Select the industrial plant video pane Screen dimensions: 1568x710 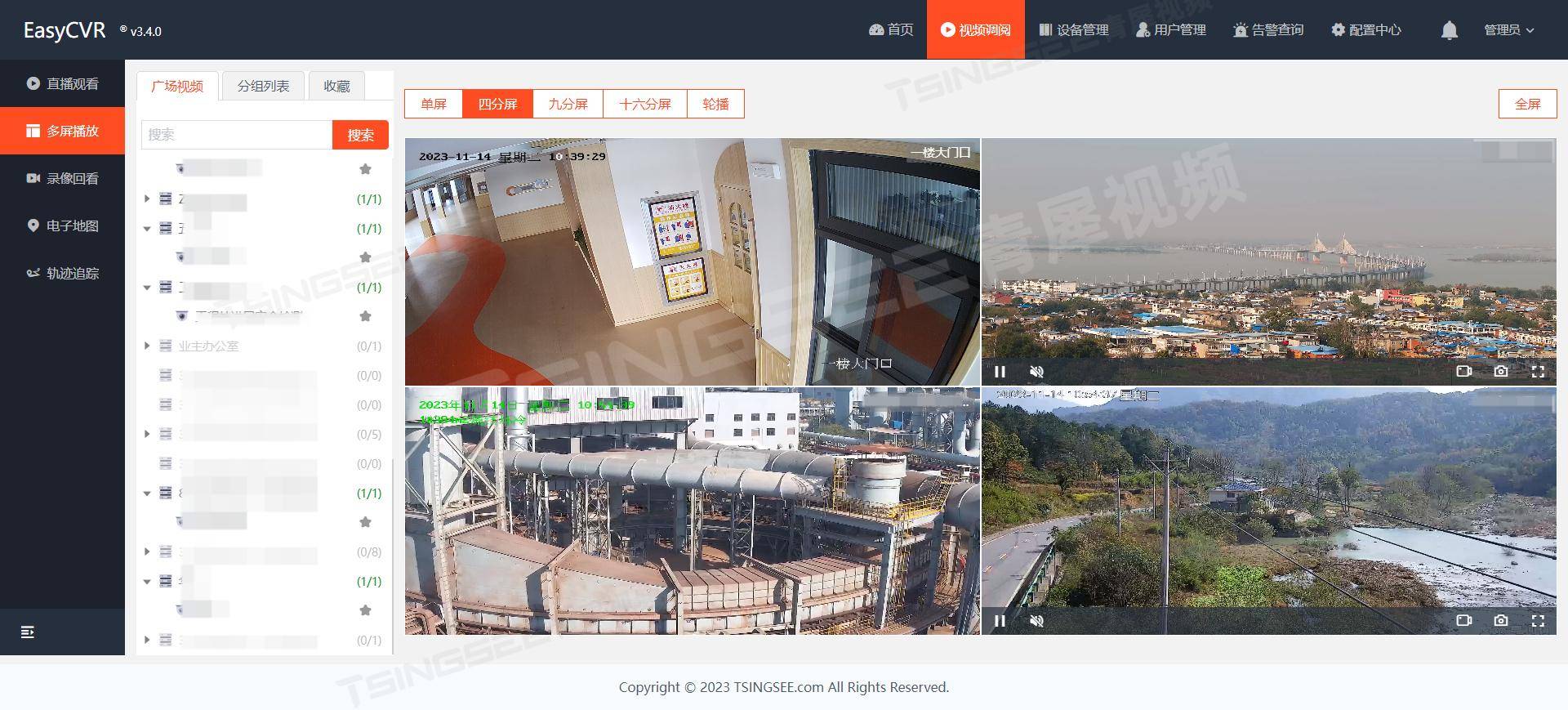(693, 511)
